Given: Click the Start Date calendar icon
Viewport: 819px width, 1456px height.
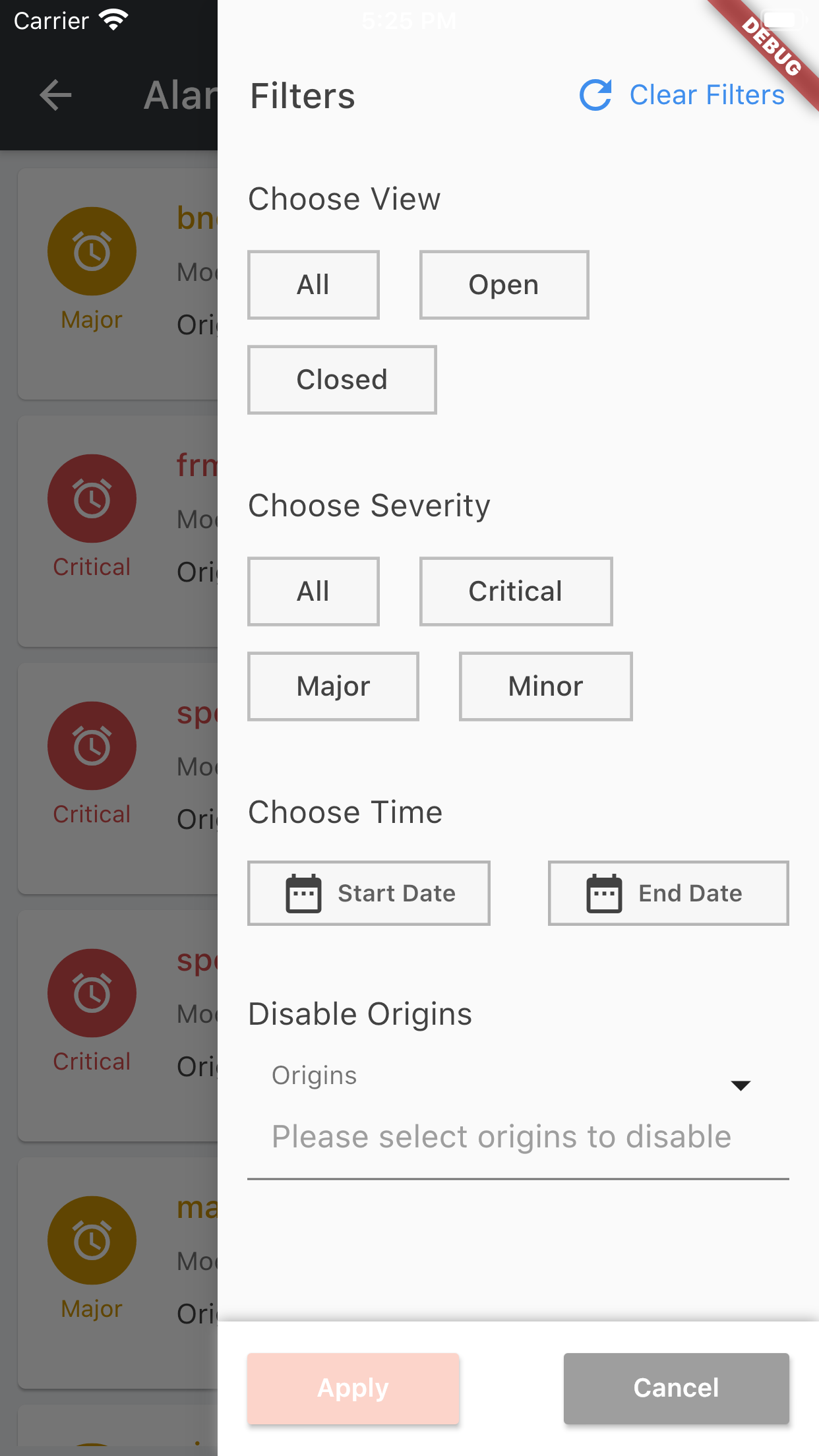Looking at the screenshot, I should tap(303, 894).
